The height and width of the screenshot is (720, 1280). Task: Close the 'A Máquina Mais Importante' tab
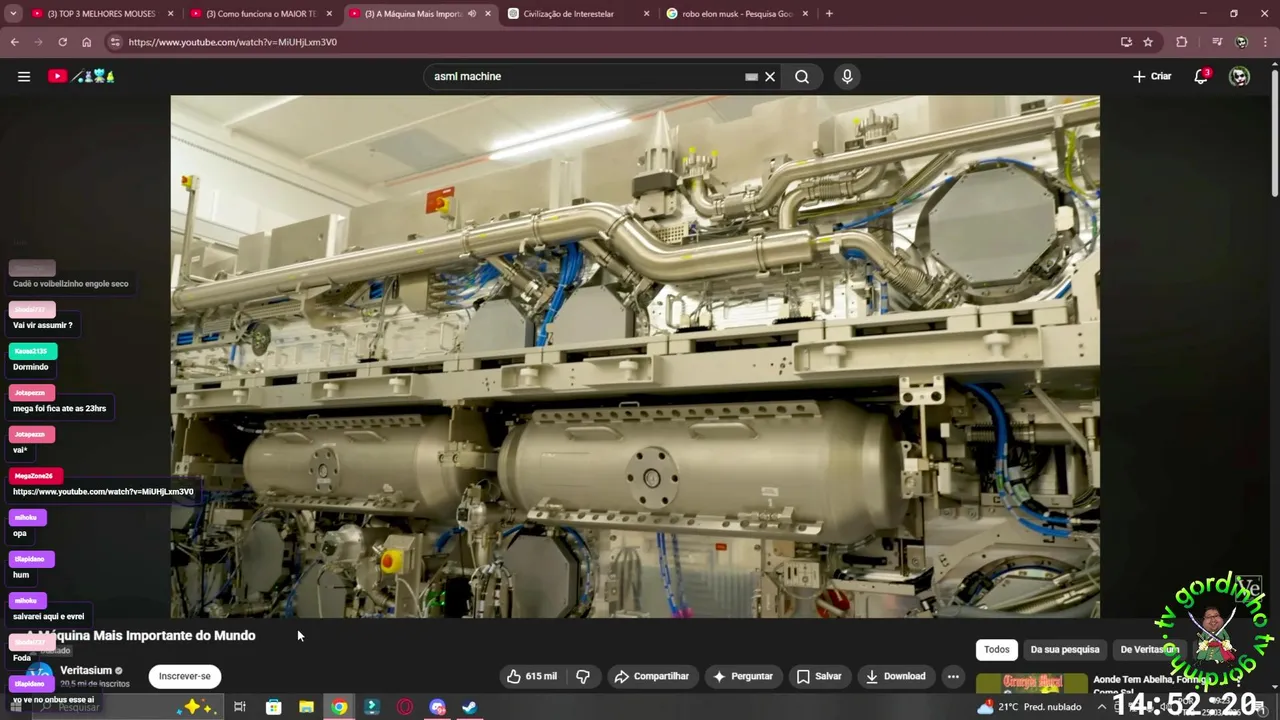click(x=488, y=14)
